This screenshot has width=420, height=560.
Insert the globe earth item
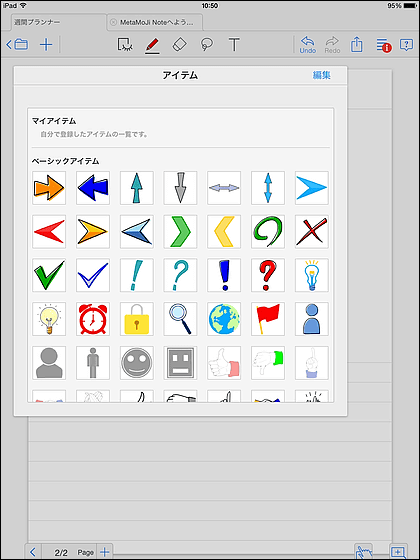[x=224, y=319]
